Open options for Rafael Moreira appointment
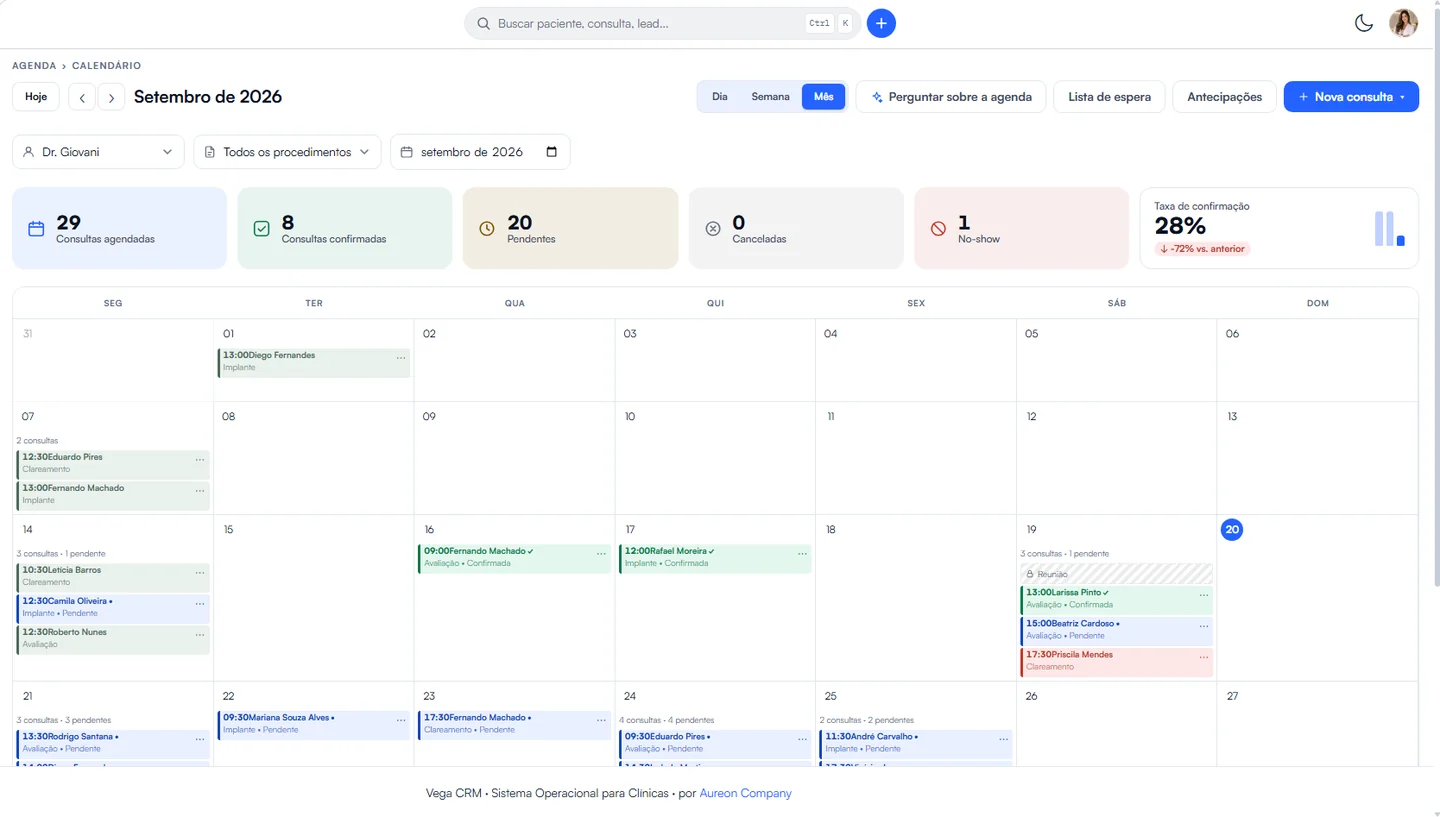 pos(802,553)
